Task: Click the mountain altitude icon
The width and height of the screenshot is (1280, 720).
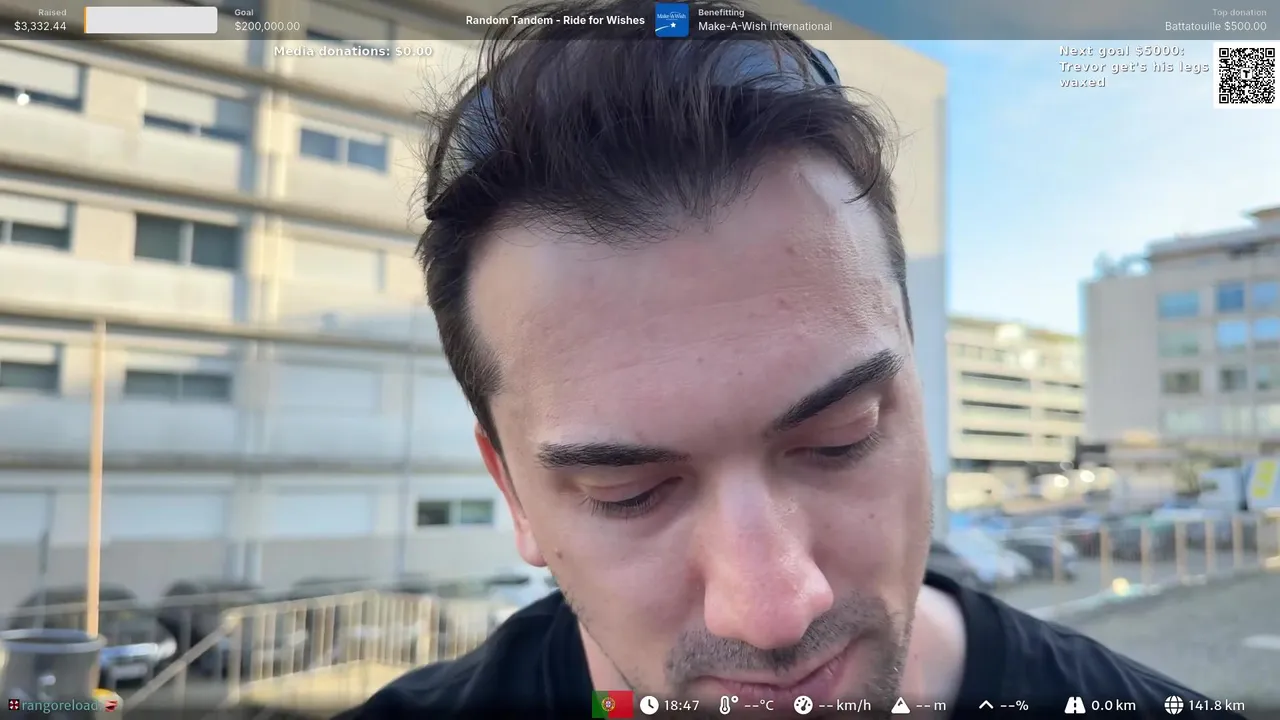Action: (900, 705)
